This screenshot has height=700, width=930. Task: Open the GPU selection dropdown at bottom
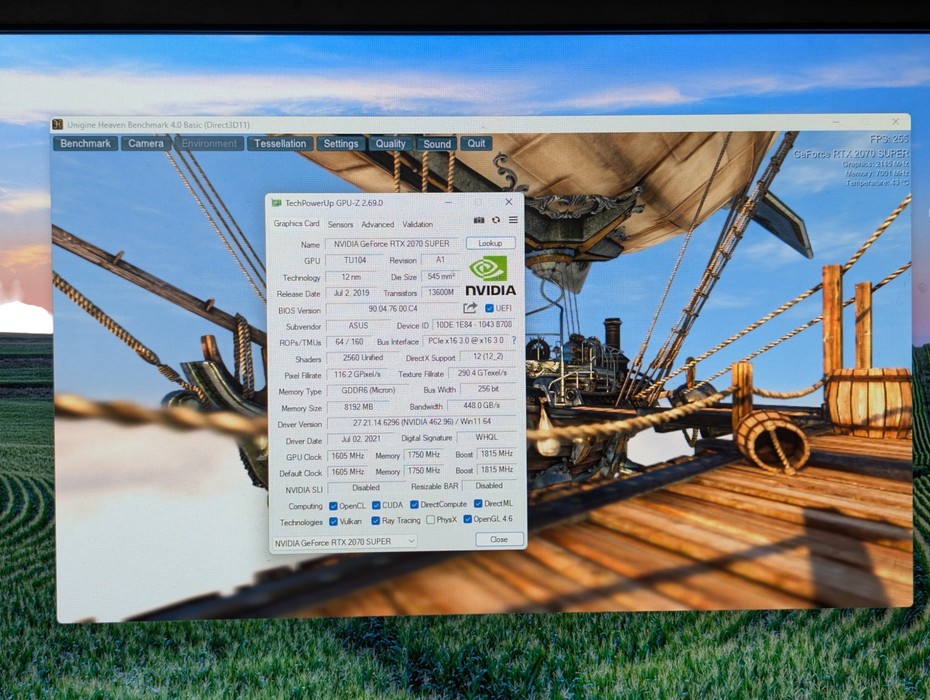(345, 542)
